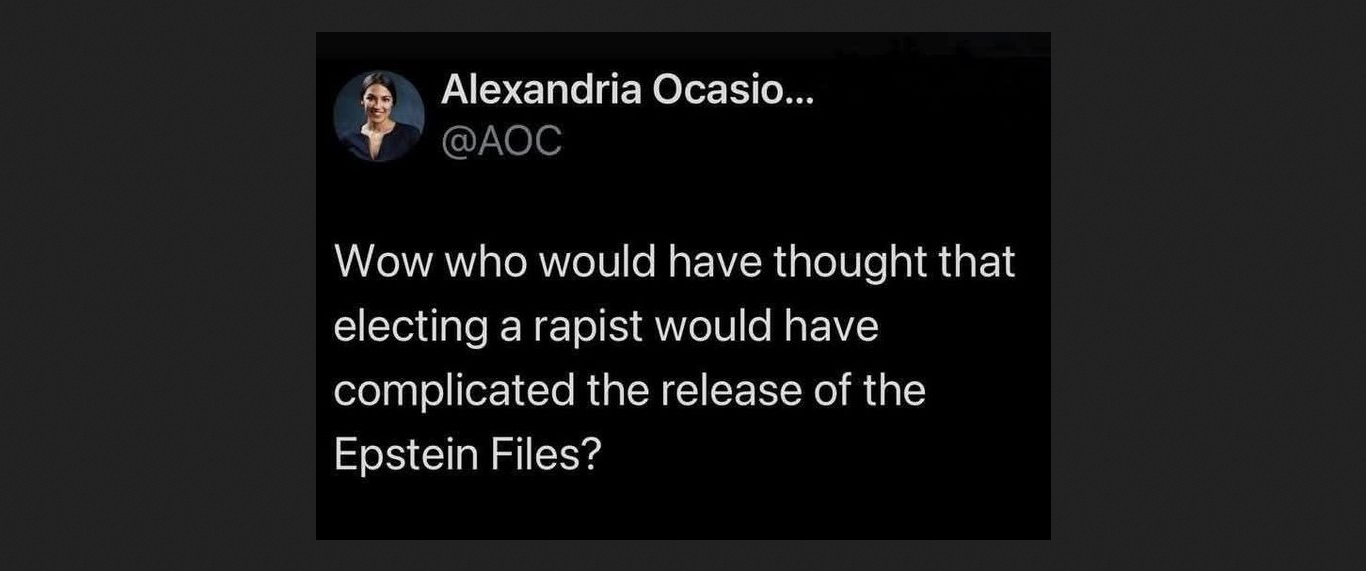
Task: Open the "Alexandria Ocasio..." display name
Action: click(x=628, y=92)
